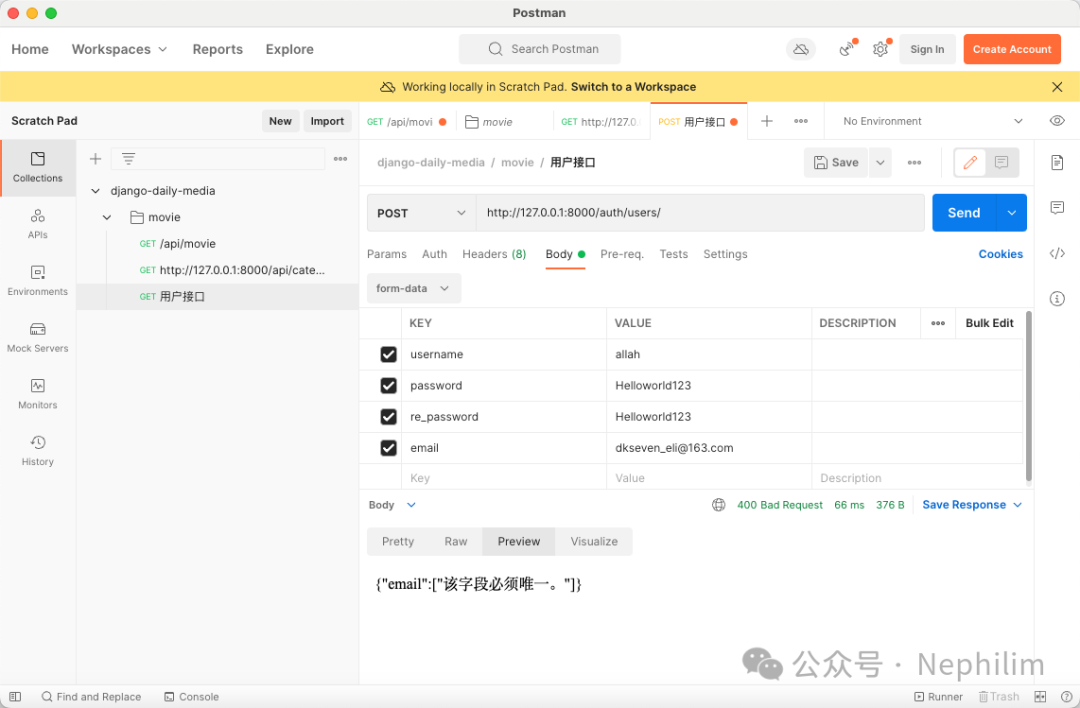This screenshot has height=708, width=1080.
Task: Open Collections in the sidebar
Action: [38, 167]
